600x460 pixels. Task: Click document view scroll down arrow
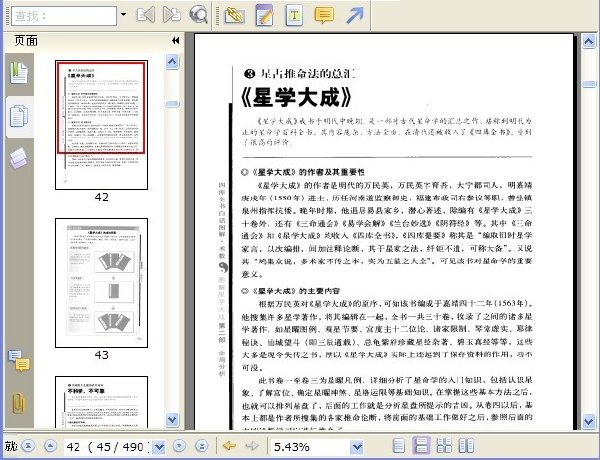click(x=589, y=422)
